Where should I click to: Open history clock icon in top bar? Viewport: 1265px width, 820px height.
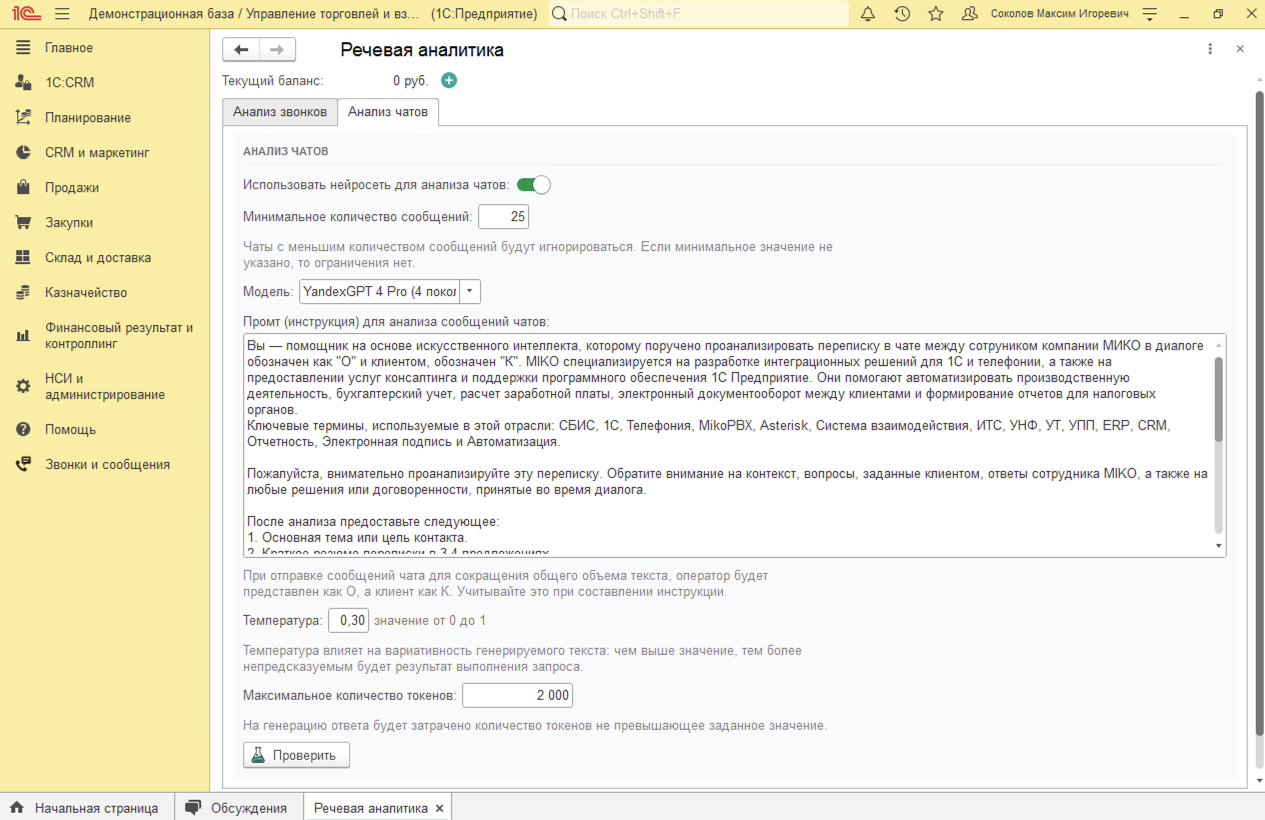[902, 14]
